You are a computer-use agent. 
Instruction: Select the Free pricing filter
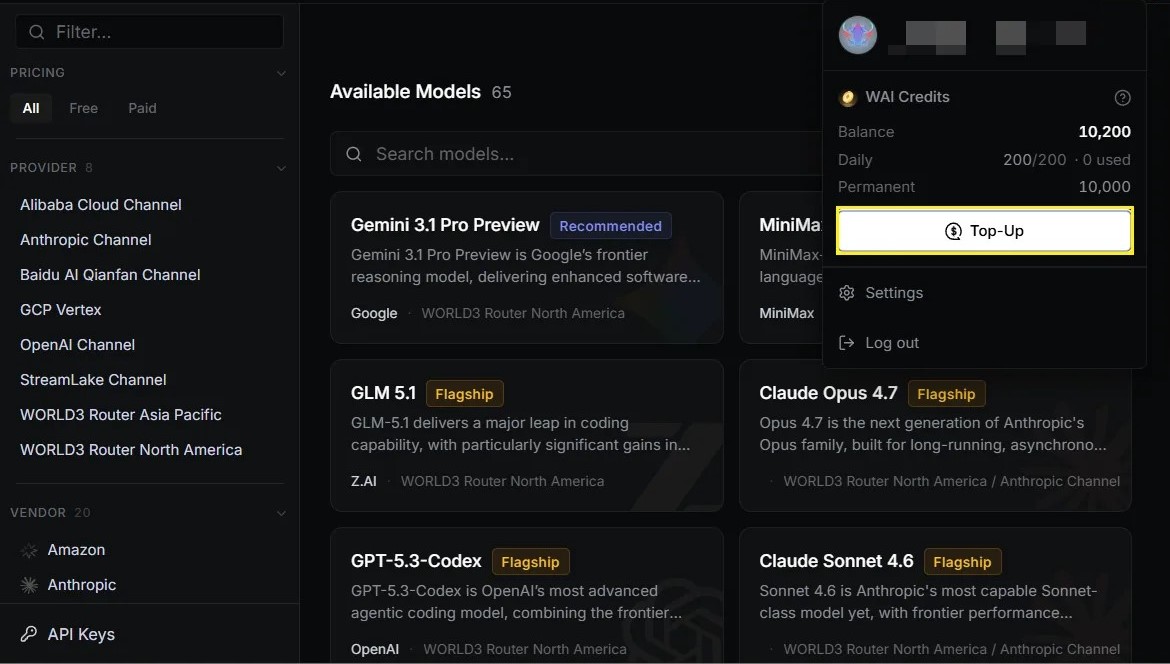coord(84,108)
